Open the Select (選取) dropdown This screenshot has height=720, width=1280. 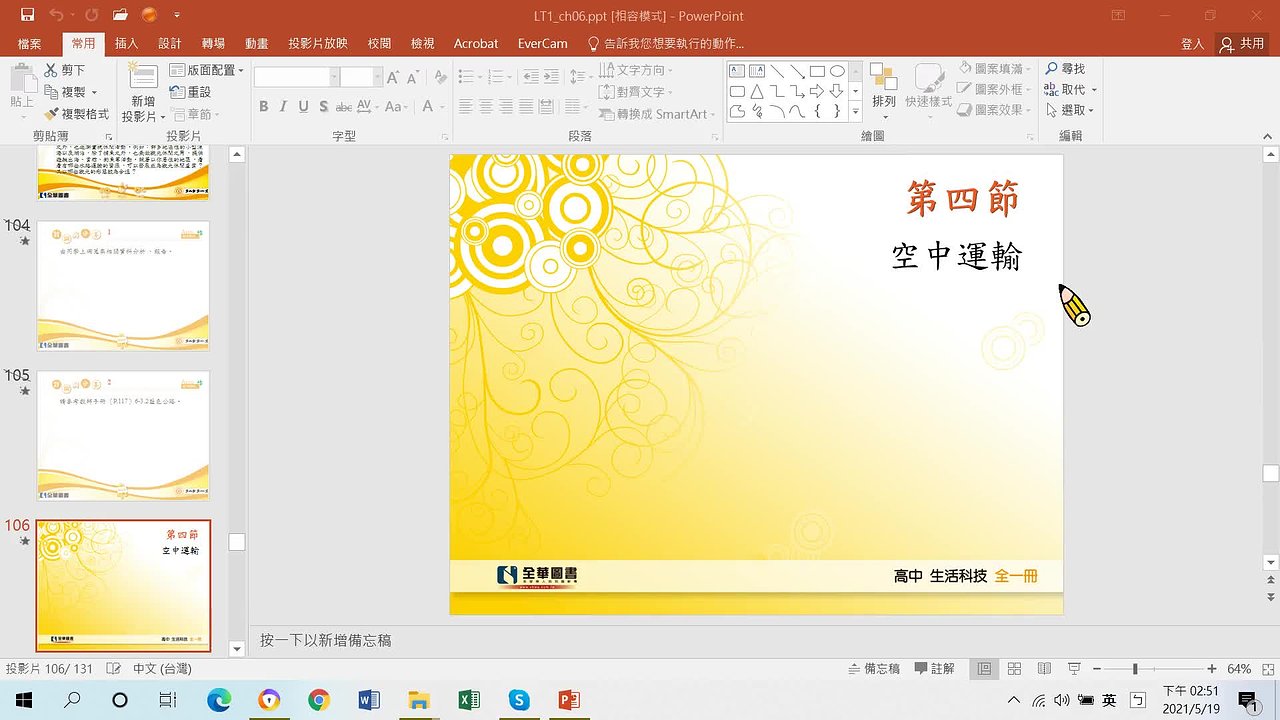point(1070,111)
